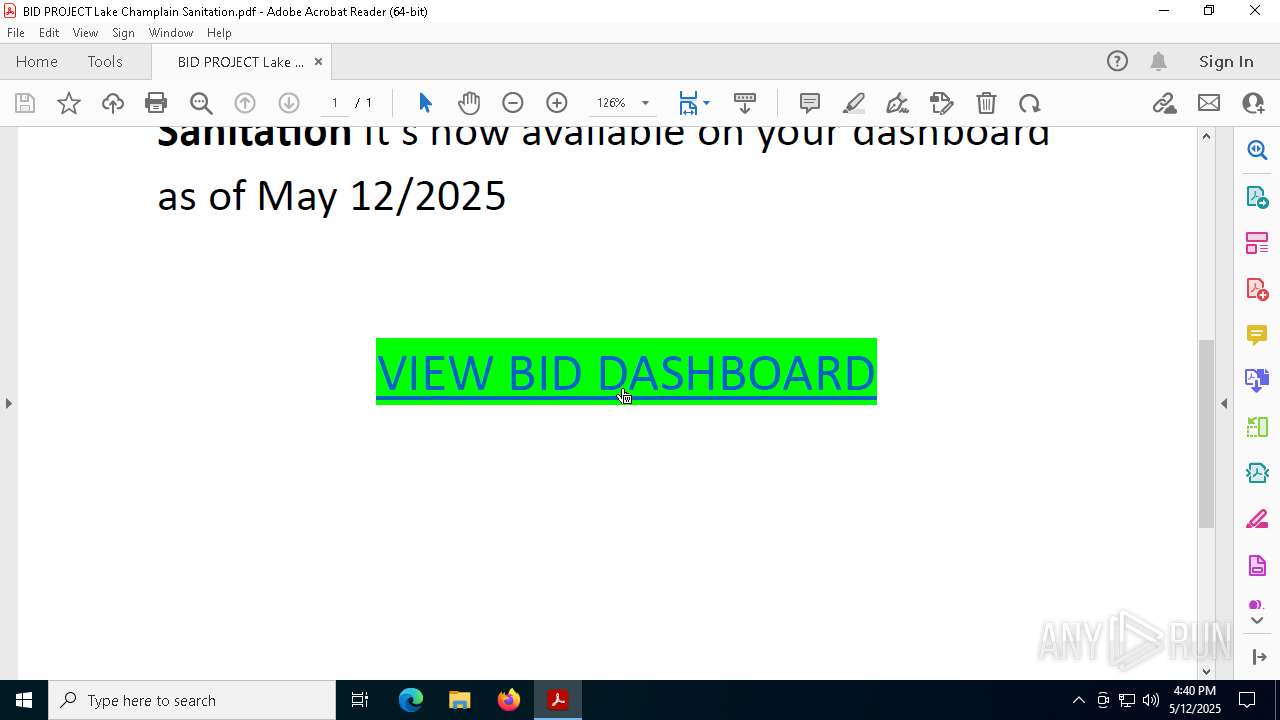Show more tools chevron in right pane
This screenshot has height=720, width=1280.
click(x=1257, y=621)
